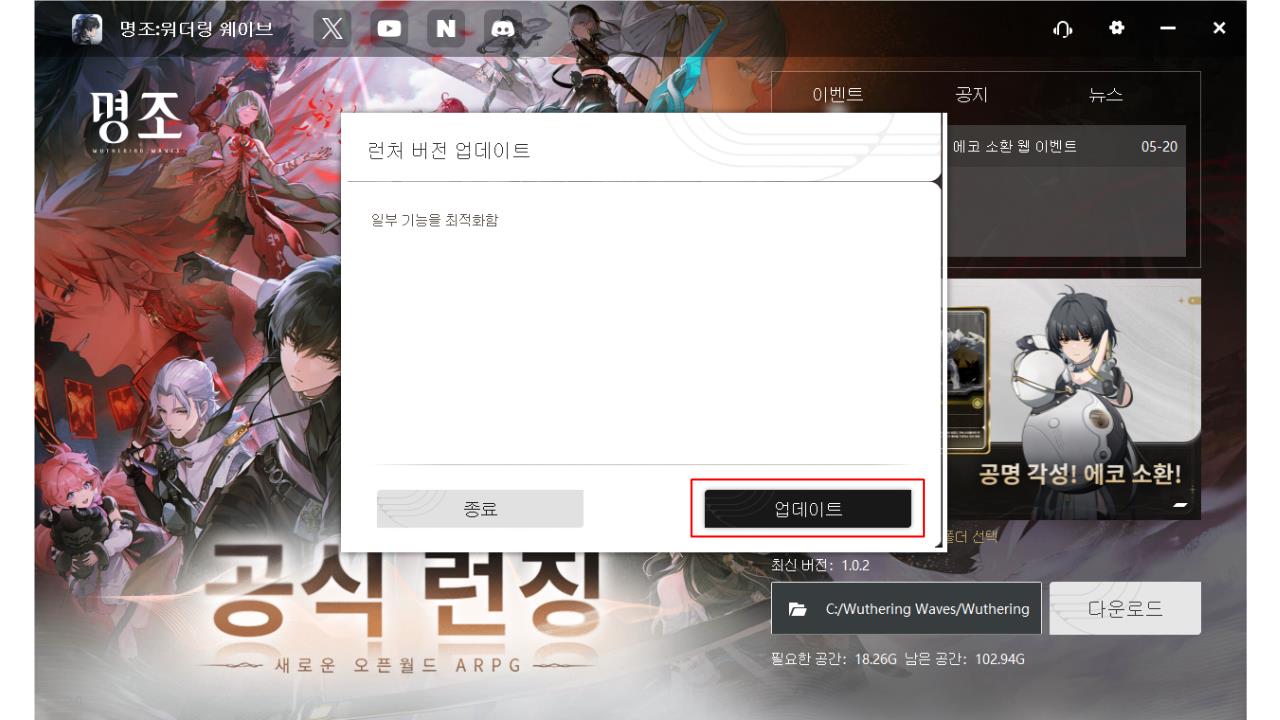
Task: Open the Discord community icon
Action: (501, 28)
